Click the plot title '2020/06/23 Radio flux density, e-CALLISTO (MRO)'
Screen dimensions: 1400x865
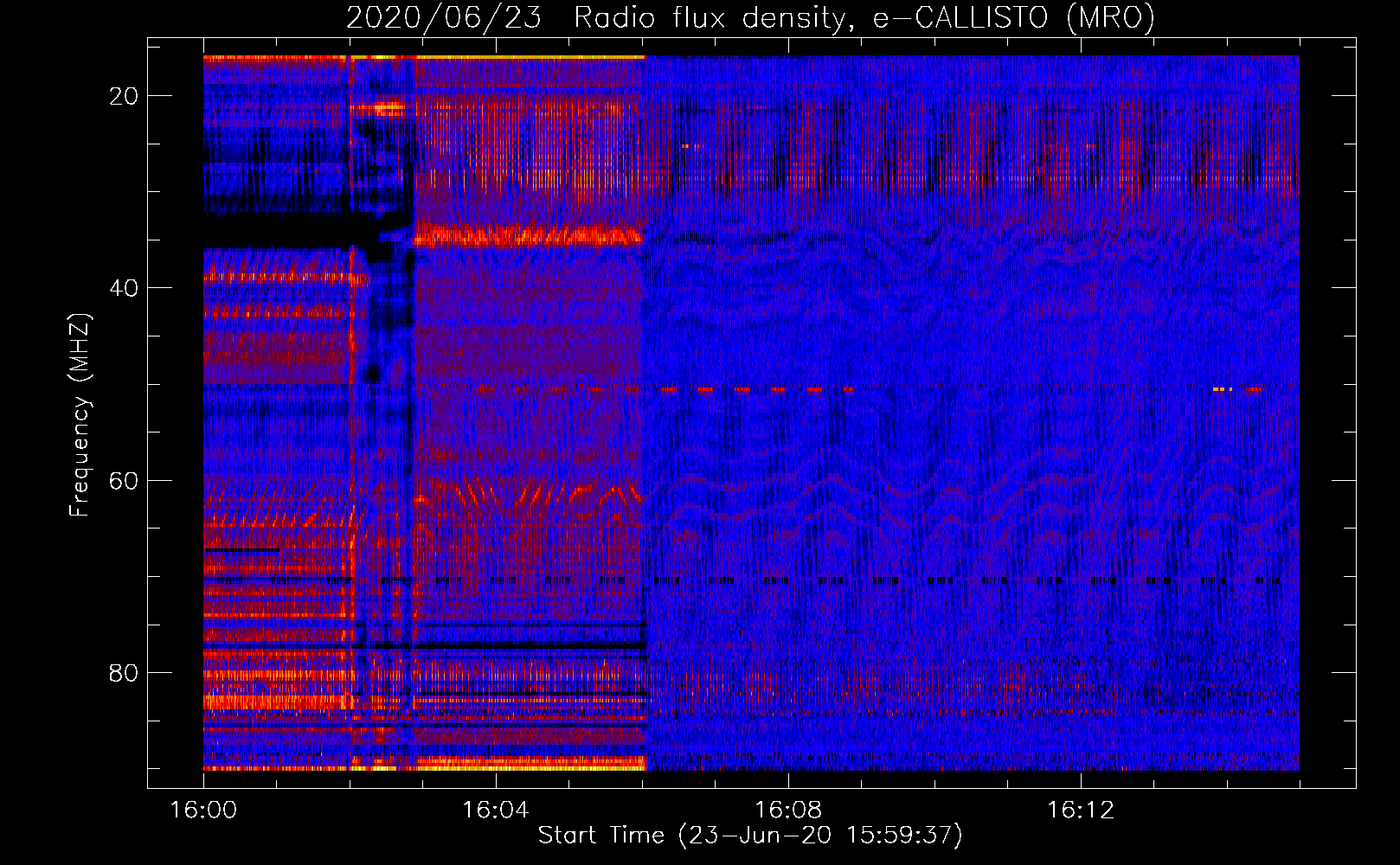click(750, 17)
